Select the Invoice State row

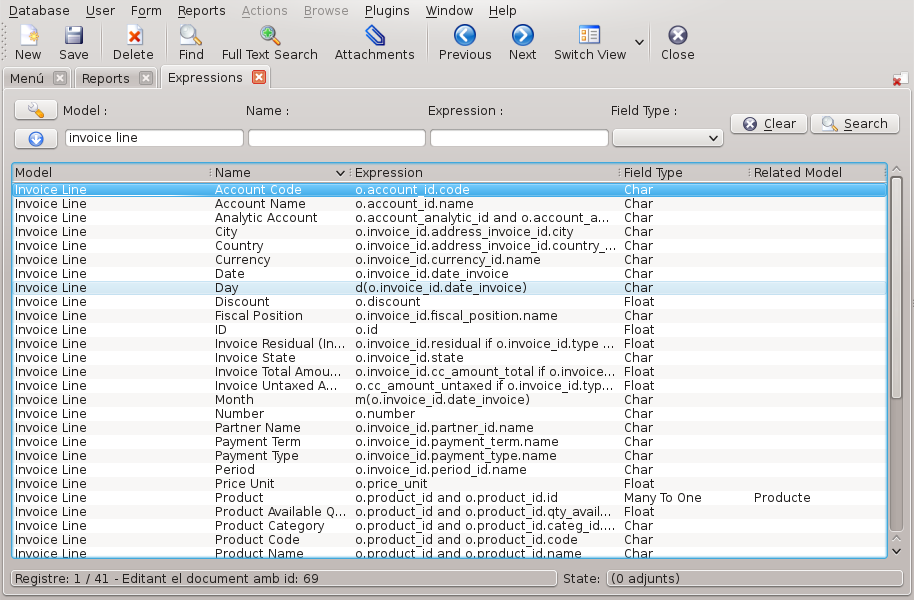click(449, 357)
